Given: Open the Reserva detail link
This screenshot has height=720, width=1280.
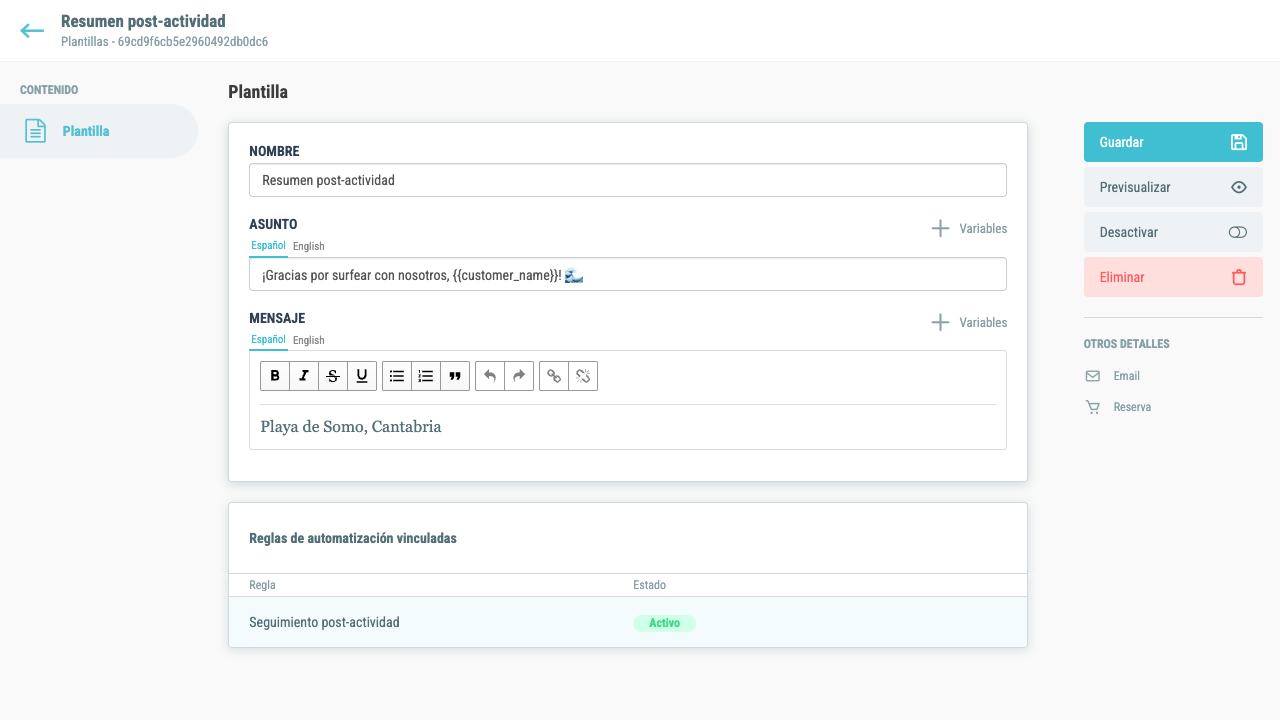Looking at the screenshot, I should point(1132,407).
